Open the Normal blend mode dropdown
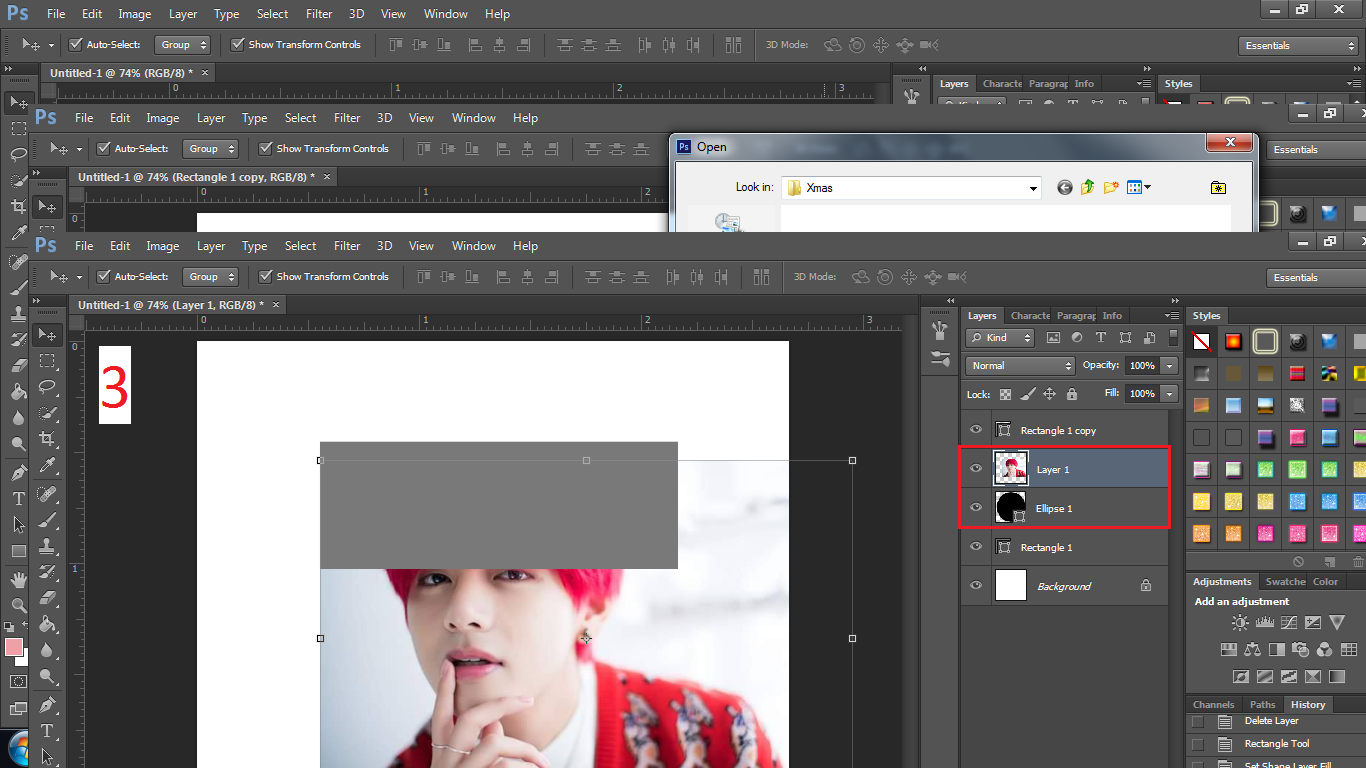Image resolution: width=1366 pixels, height=768 pixels. pyautogui.click(x=1020, y=365)
